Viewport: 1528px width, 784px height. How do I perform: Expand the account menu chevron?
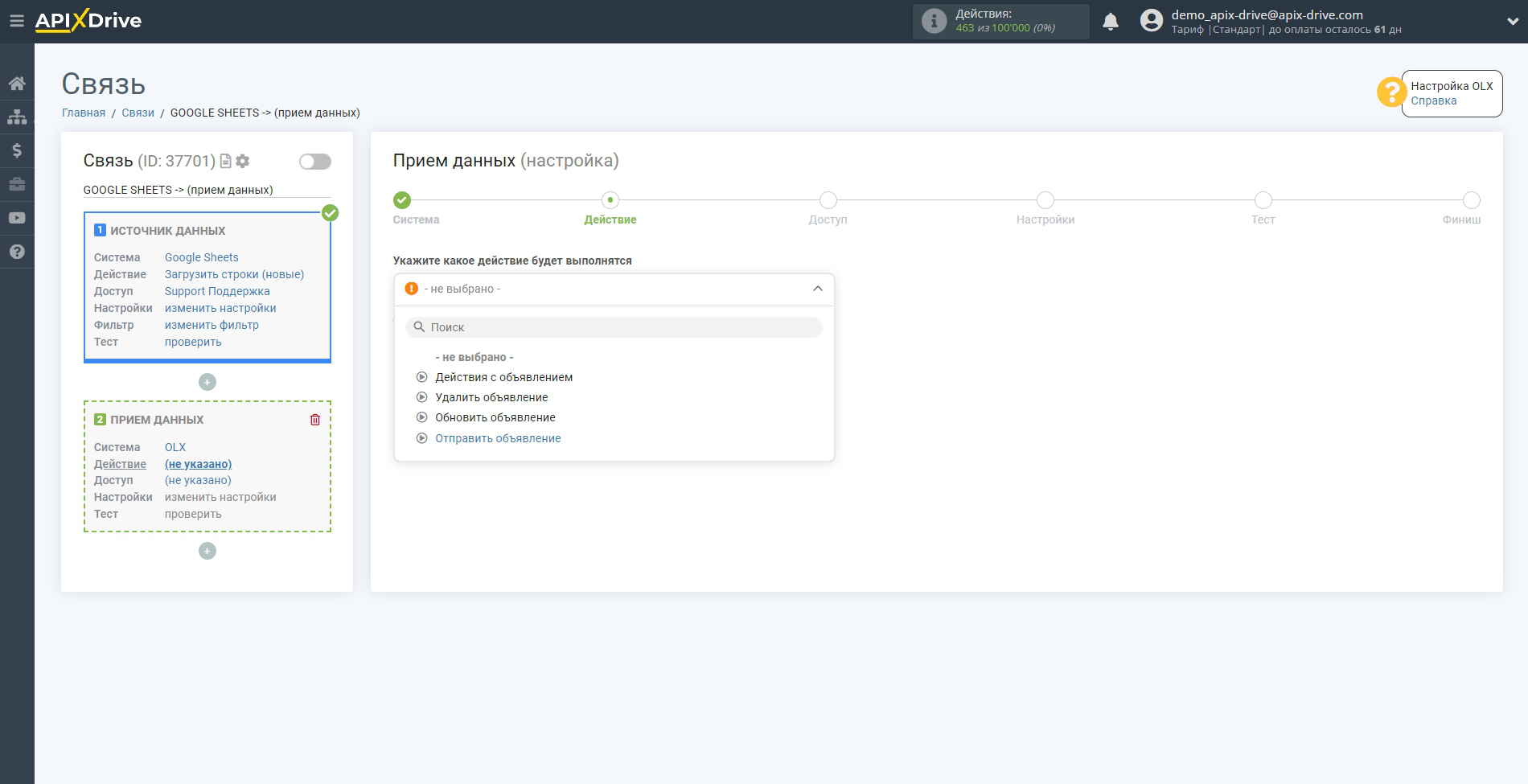(x=1512, y=22)
